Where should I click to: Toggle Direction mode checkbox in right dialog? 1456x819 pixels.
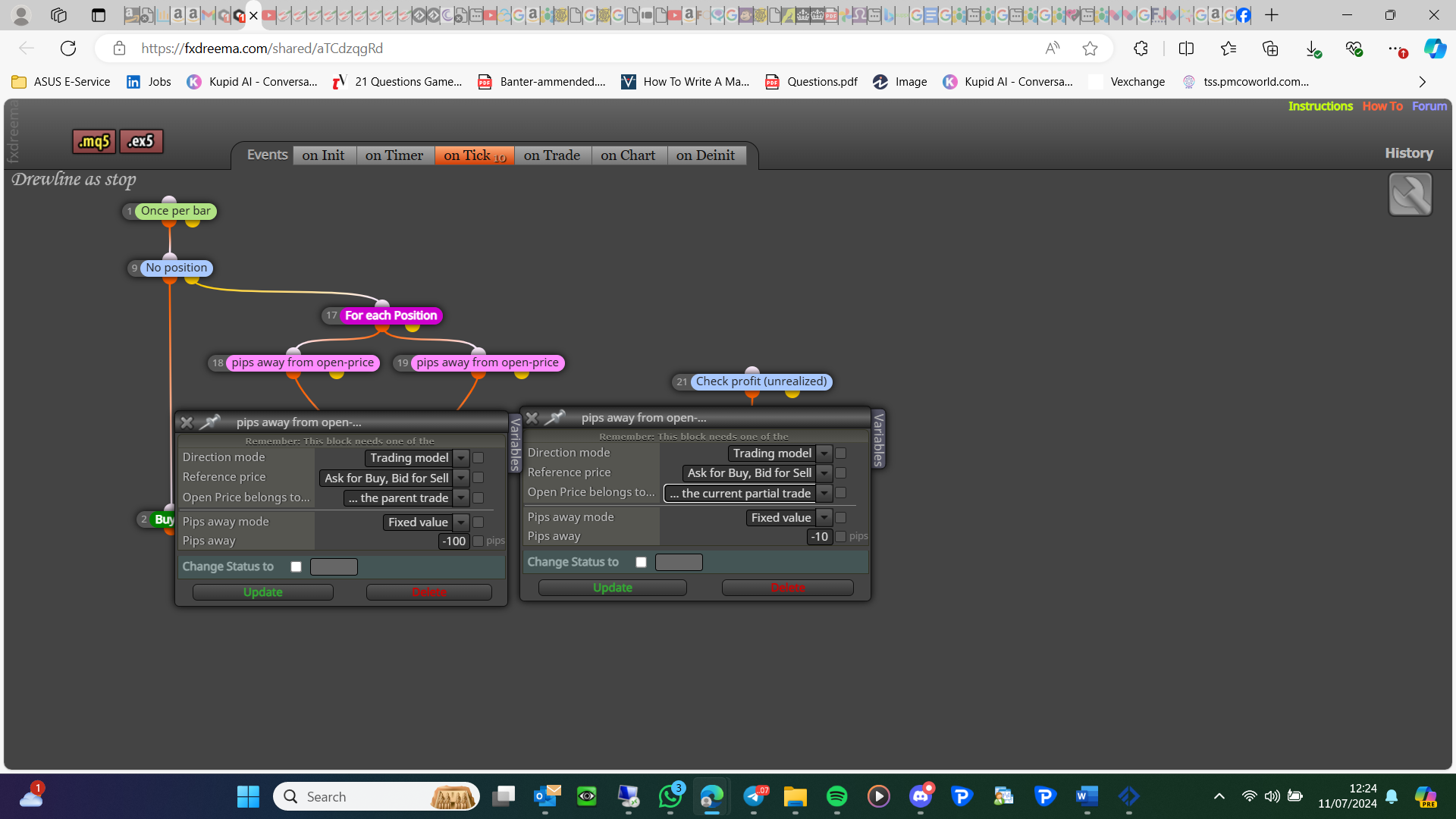tap(840, 453)
